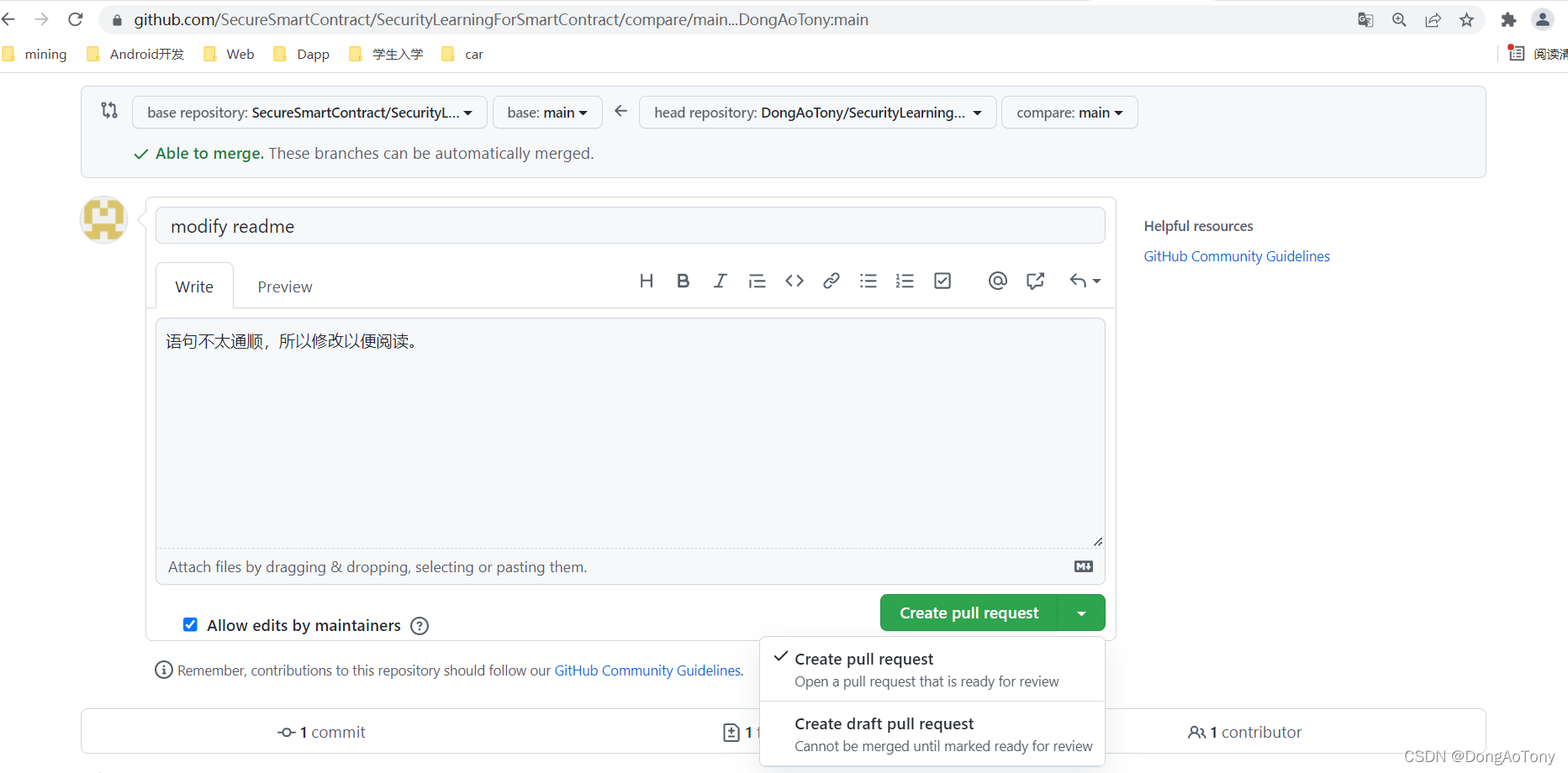This screenshot has width=1568, height=773.
Task: Toggle Allow edits by maintainers checkbox
Action: coord(190,624)
